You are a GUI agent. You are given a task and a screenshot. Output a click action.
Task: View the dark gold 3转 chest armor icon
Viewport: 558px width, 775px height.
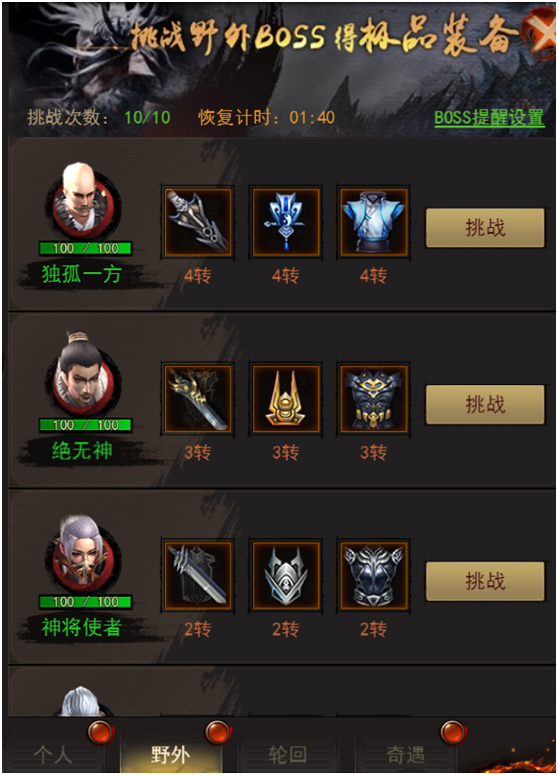(374, 399)
